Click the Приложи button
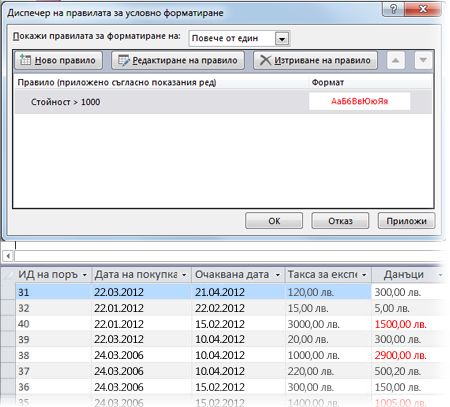 coord(406,221)
